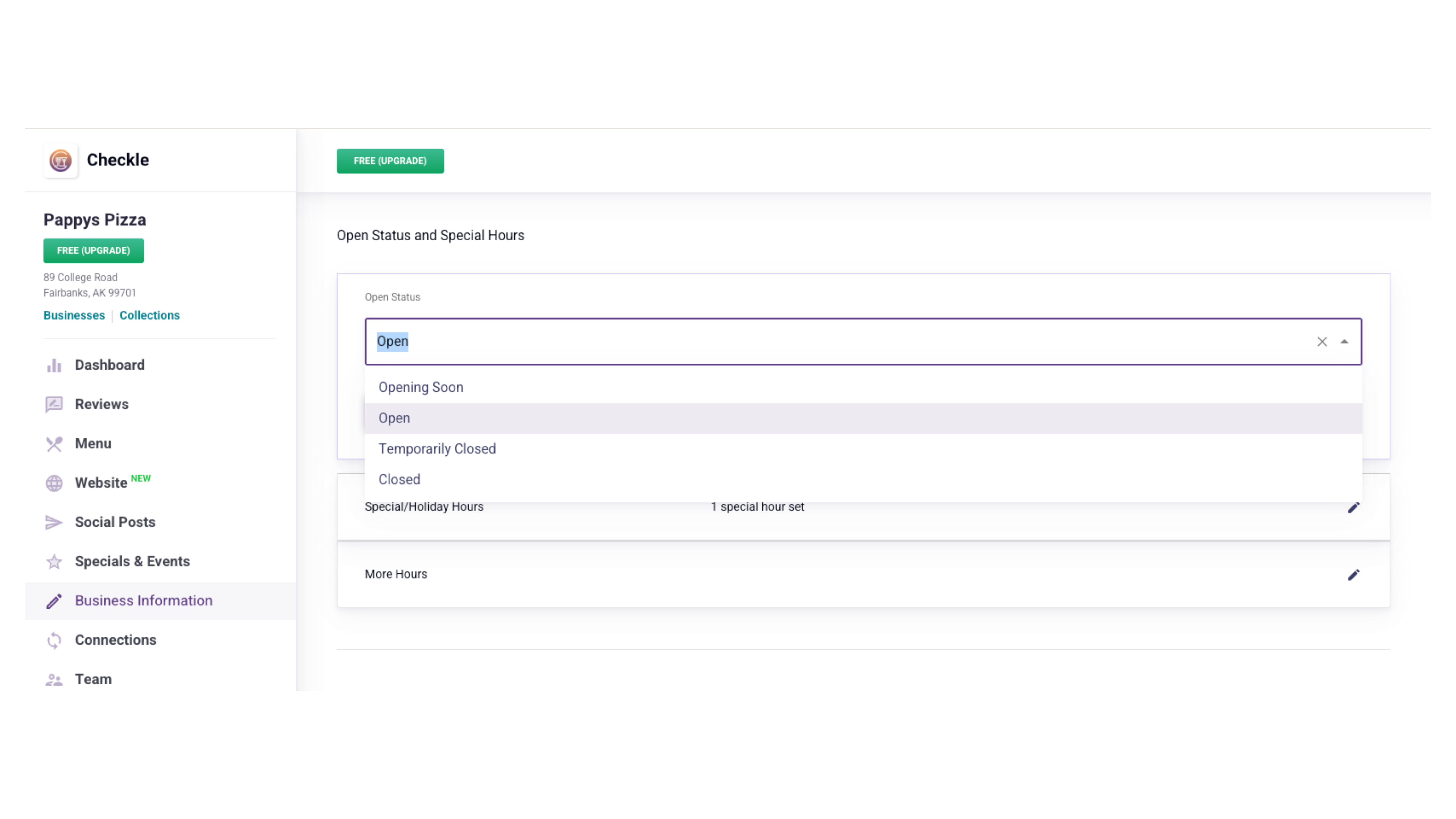Click the '1 special hour set' text

tap(757, 507)
